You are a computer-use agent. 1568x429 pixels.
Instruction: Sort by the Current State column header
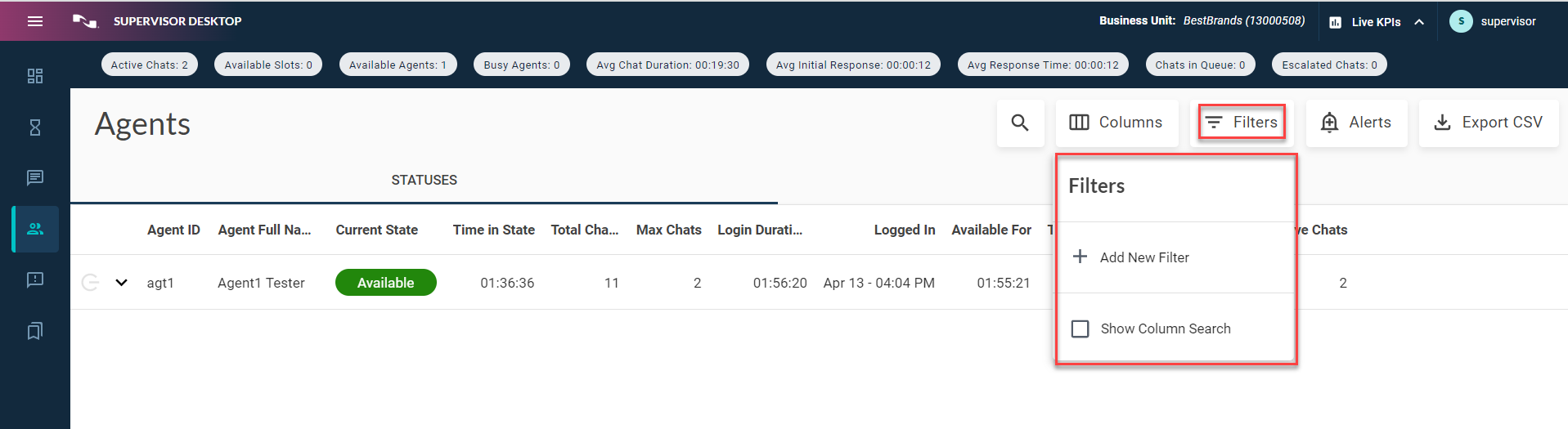click(376, 230)
